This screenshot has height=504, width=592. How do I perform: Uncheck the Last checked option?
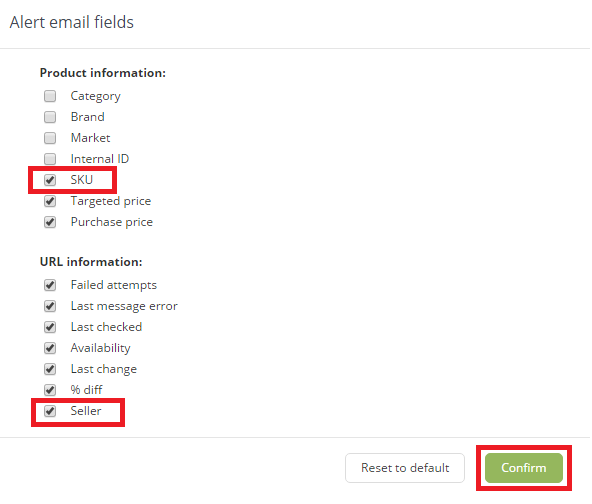point(50,327)
